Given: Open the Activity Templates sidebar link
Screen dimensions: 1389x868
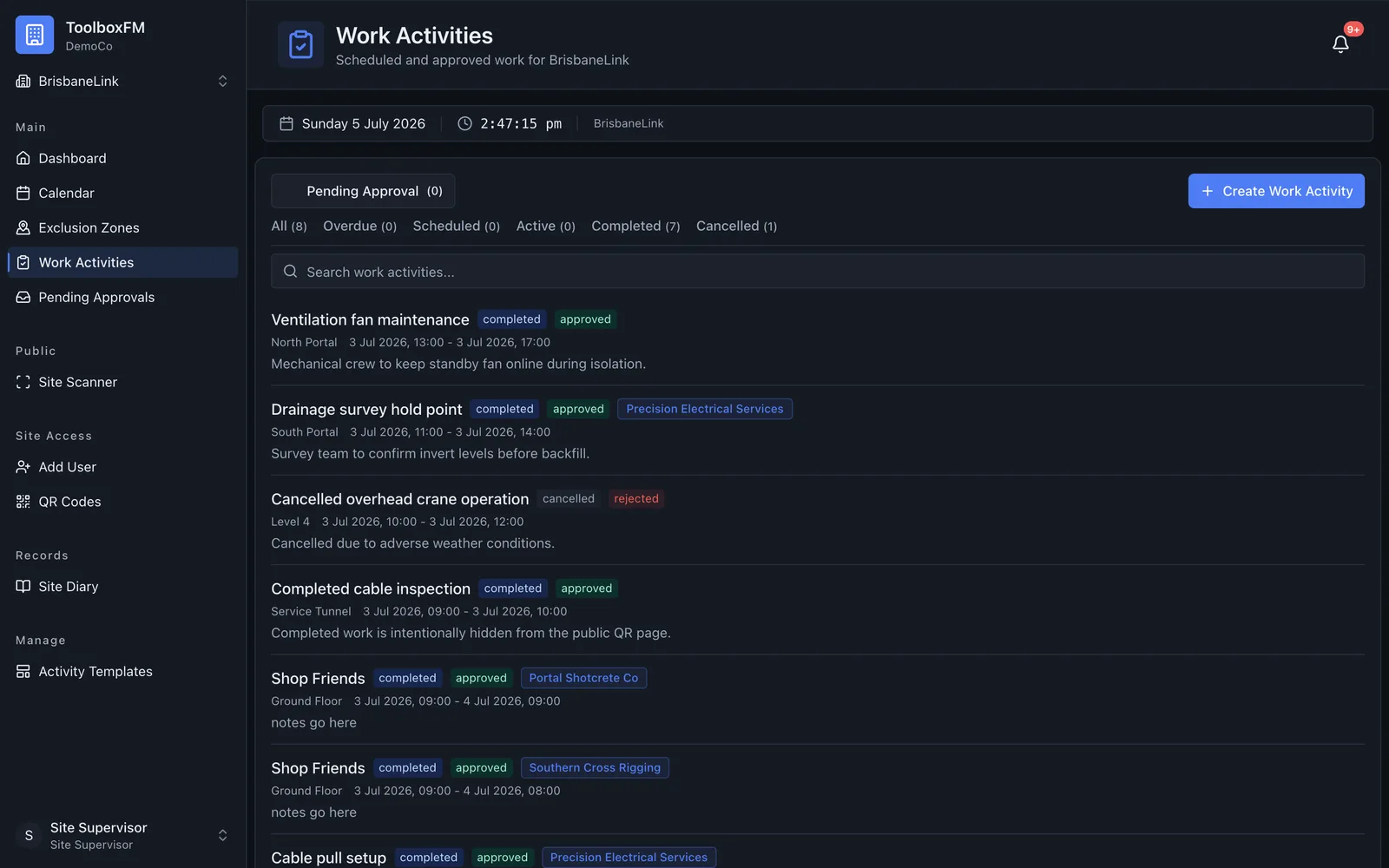Looking at the screenshot, I should [122, 672].
